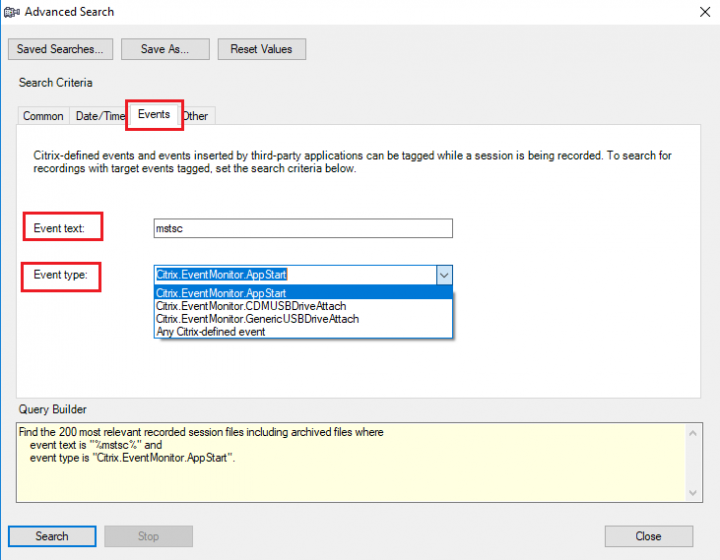Click the Query Builder scroll up arrow
The image size is (720, 560).
coord(695,432)
